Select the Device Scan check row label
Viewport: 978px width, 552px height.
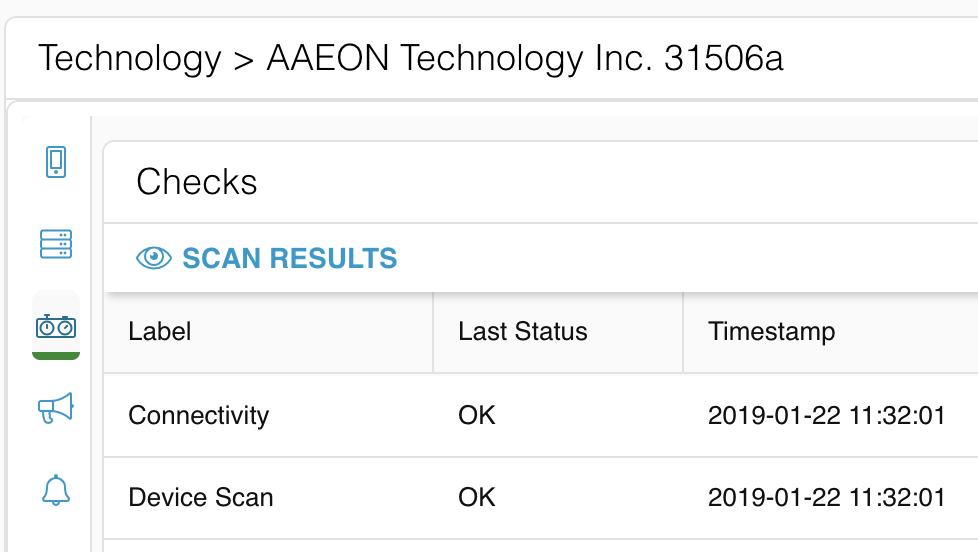click(x=201, y=498)
